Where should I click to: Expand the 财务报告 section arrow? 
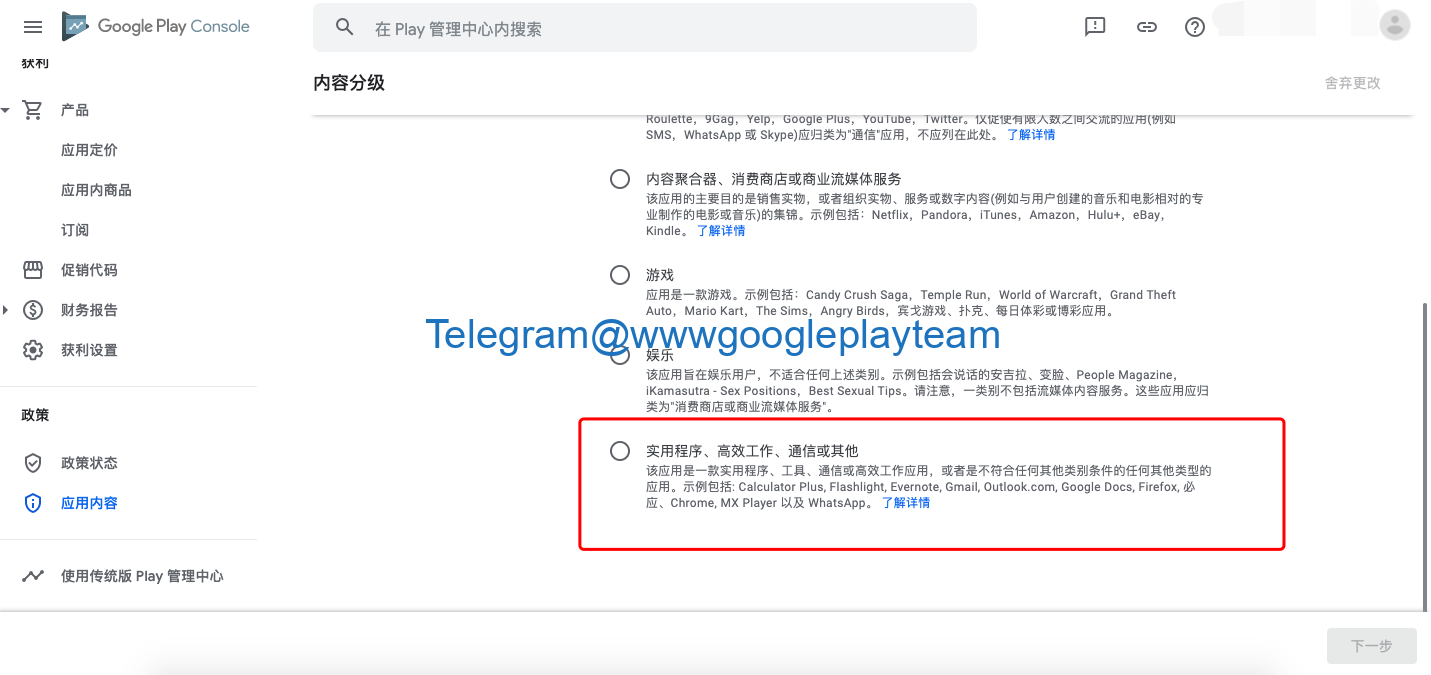coord(5,310)
